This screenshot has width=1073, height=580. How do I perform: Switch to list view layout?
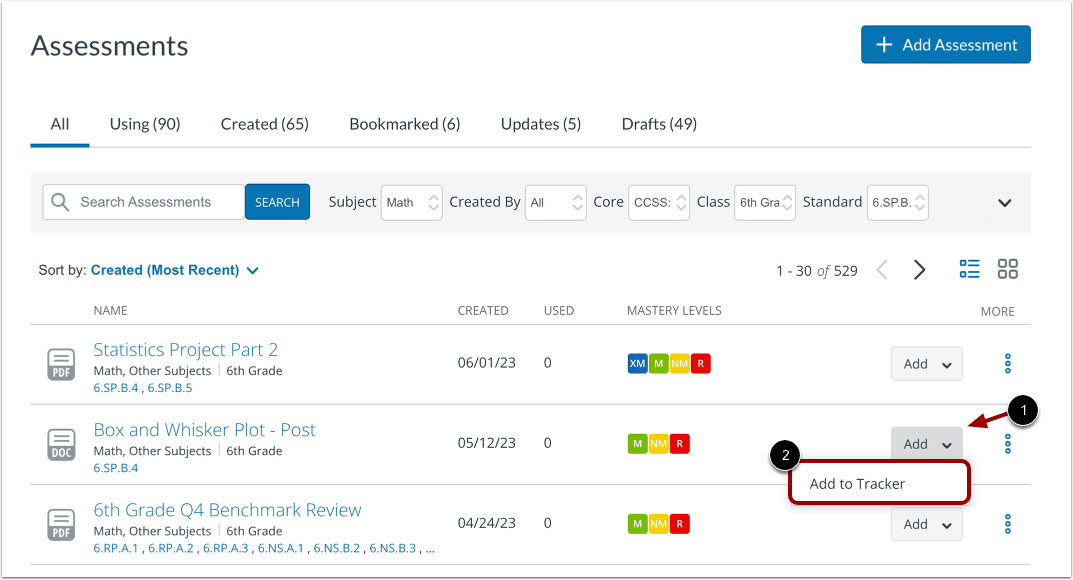tap(969, 269)
